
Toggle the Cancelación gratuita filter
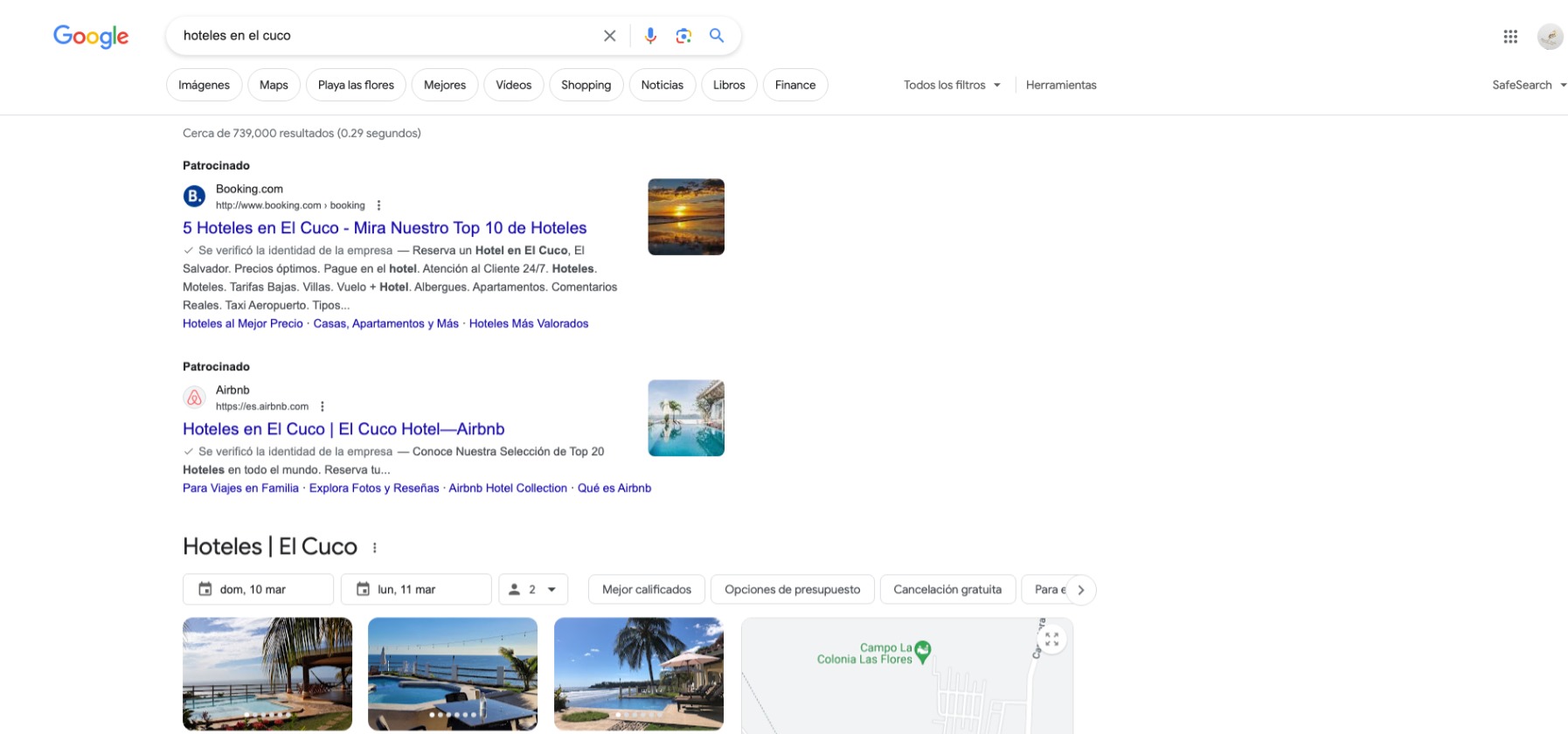947,590
